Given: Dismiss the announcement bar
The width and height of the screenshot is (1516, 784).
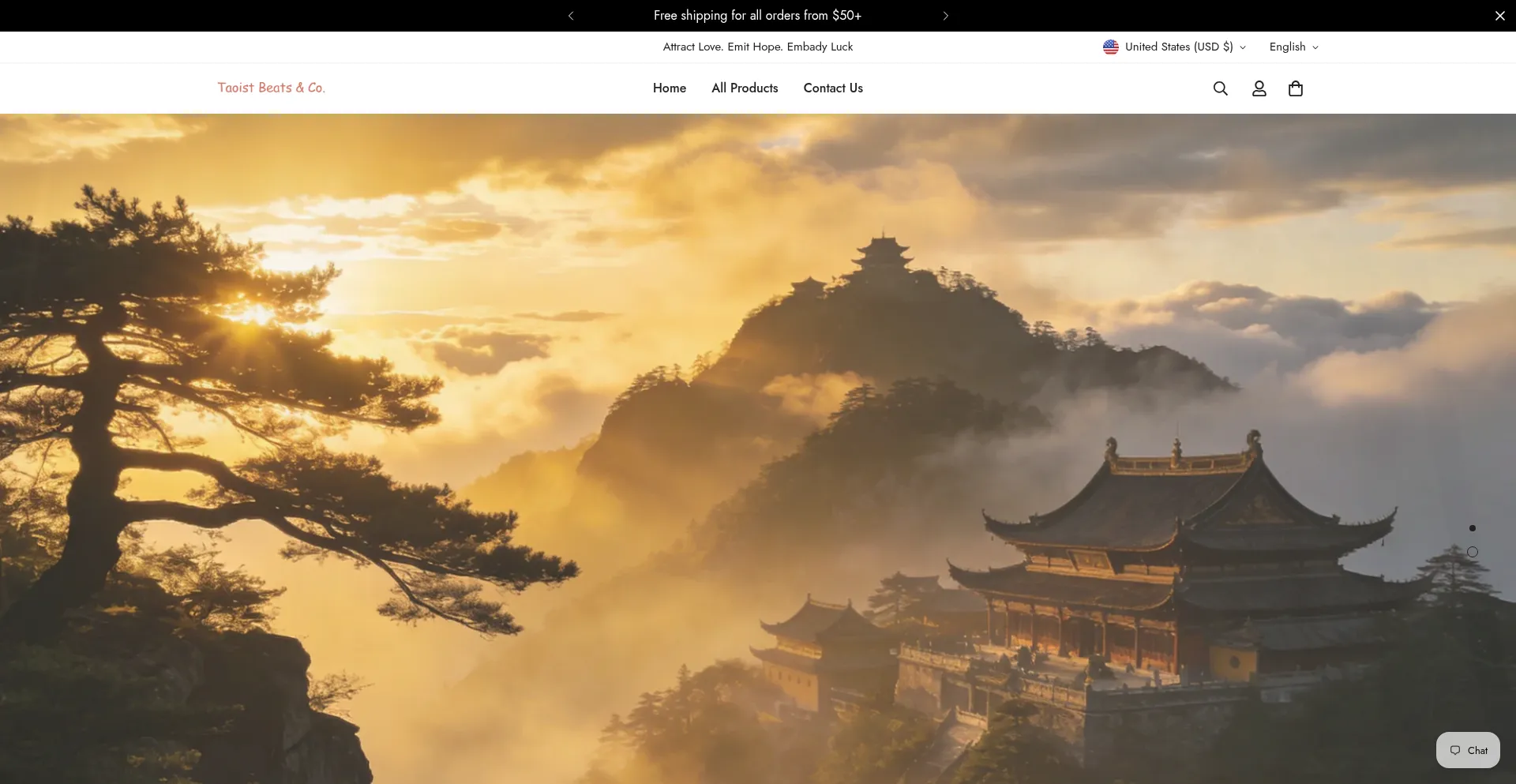Looking at the screenshot, I should click(x=1499, y=16).
